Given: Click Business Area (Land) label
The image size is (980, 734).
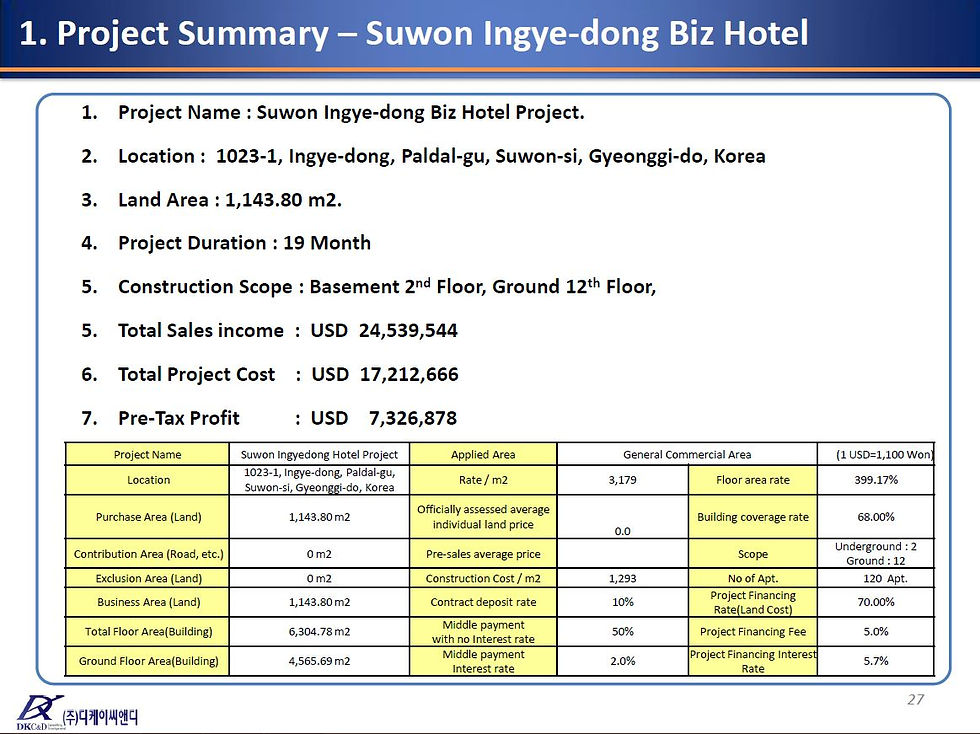Looking at the screenshot, I should pyautogui.click(x=148, y=602).
